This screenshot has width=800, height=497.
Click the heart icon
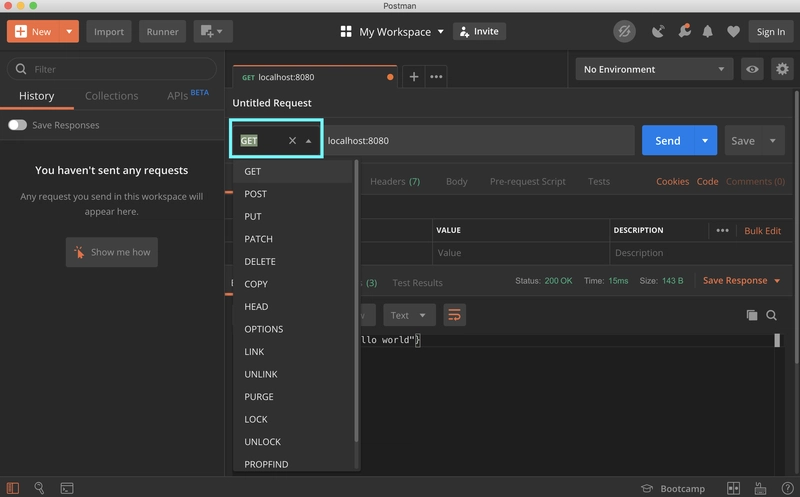(x=733, y=32)
